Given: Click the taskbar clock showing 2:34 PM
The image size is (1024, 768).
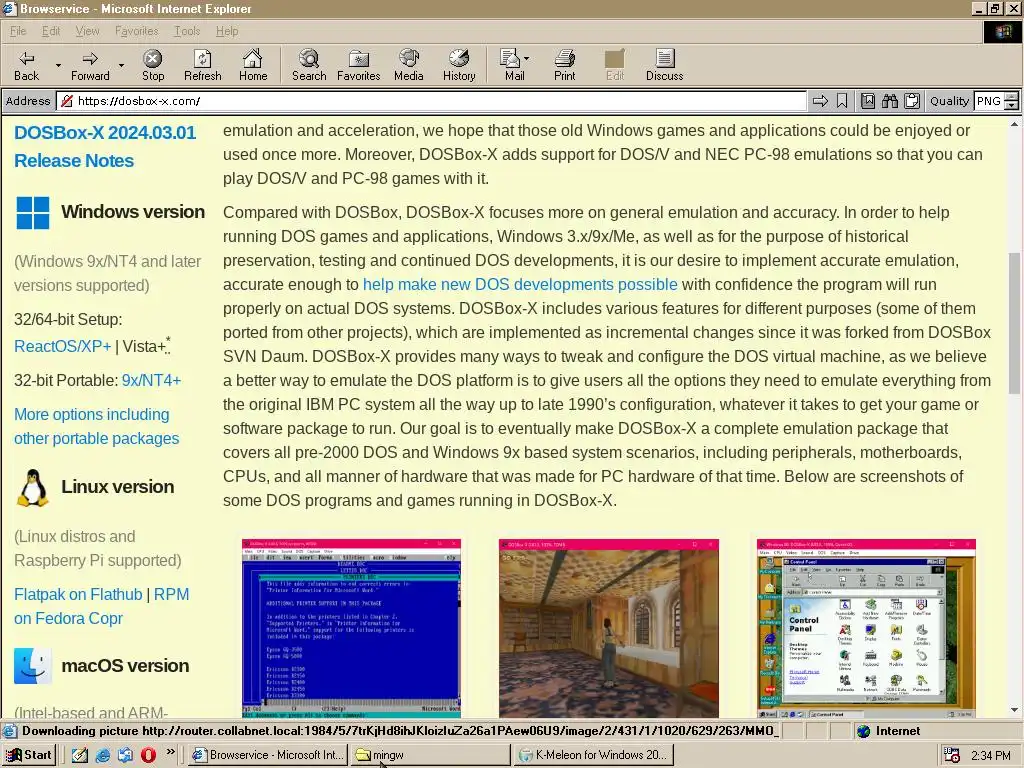Looking at the screenshot, I should (x=990, y=755).
